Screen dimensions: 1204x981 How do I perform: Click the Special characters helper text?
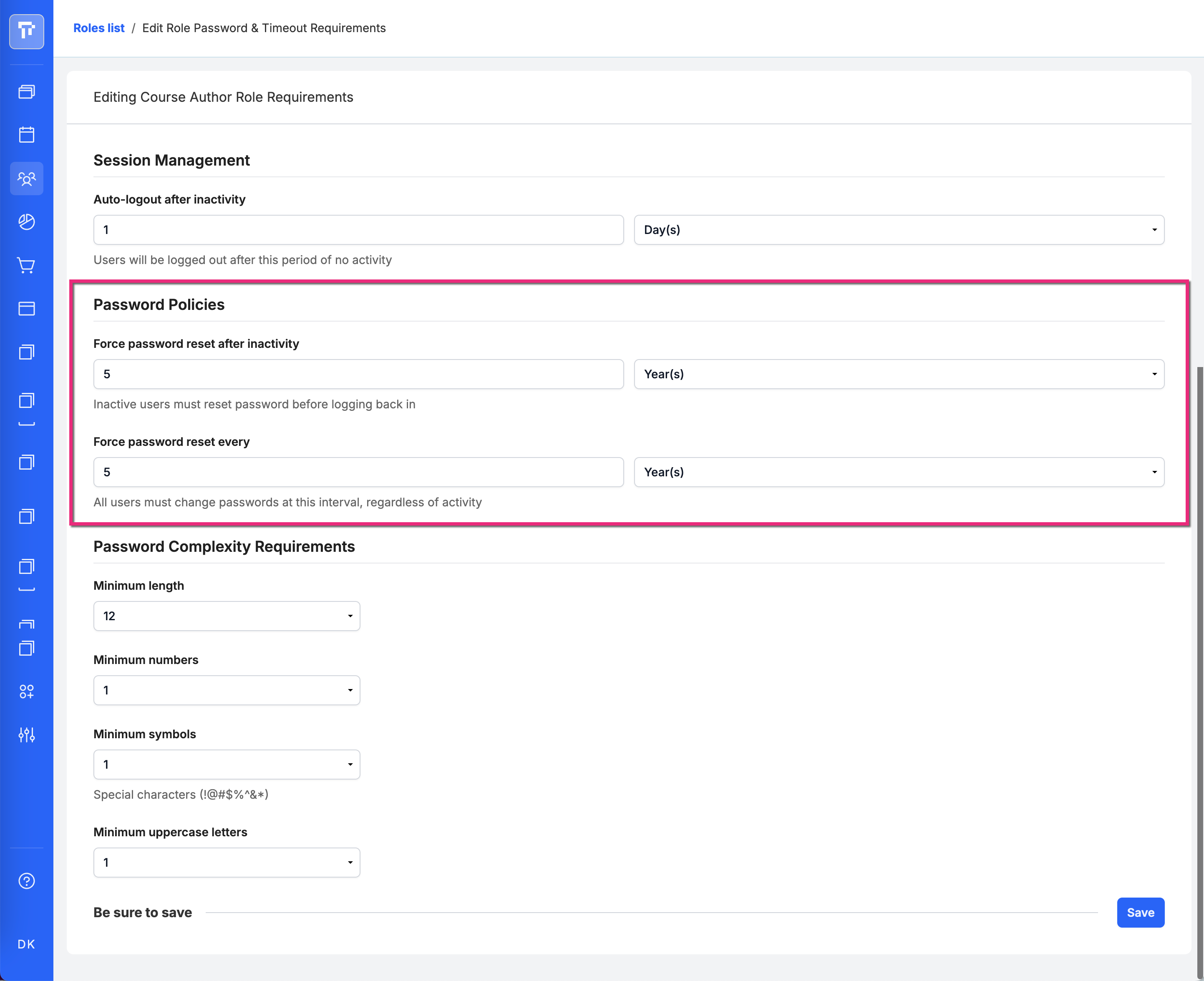click(181, 795)
